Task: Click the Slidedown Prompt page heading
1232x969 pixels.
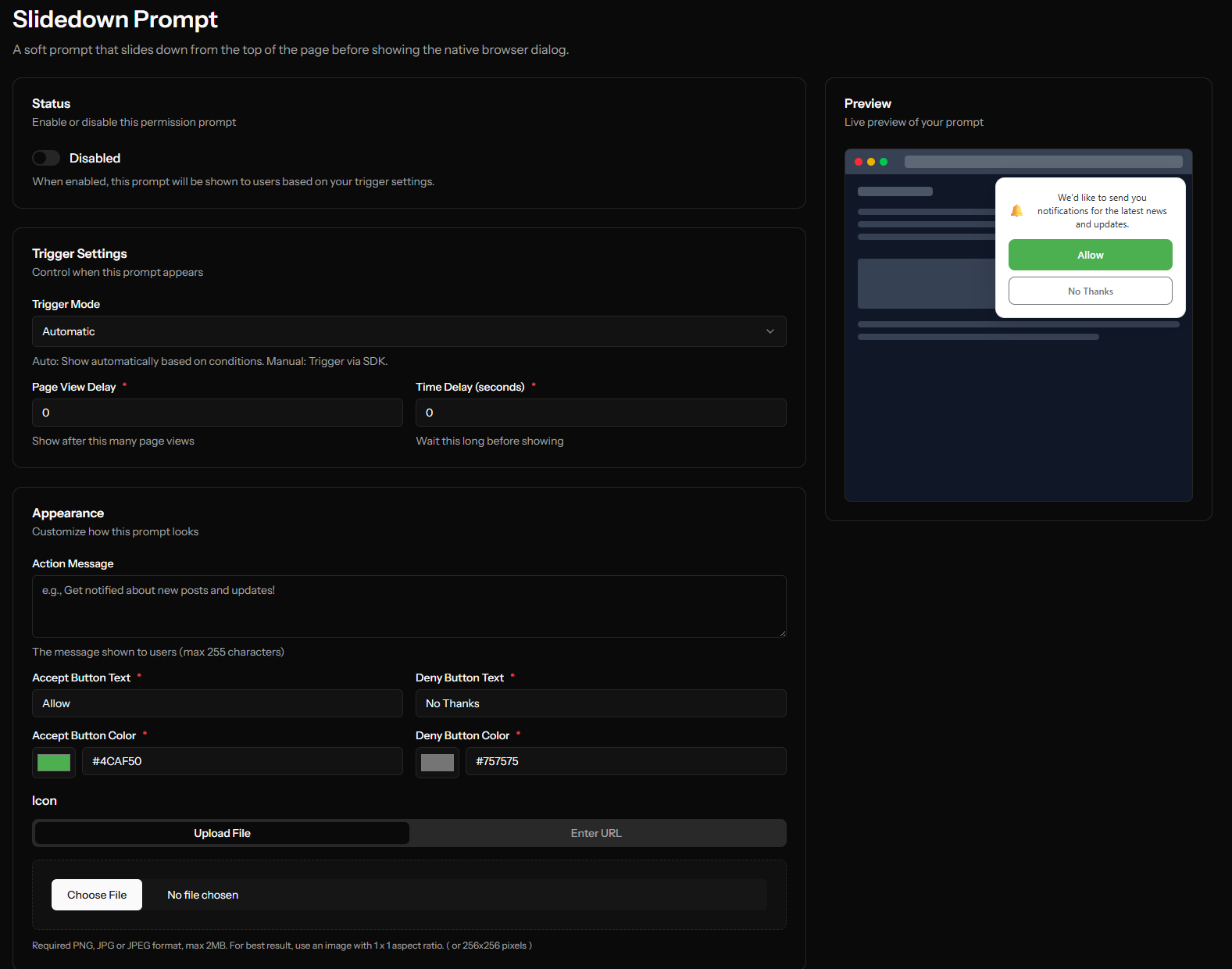Action: tap(115, 19)
